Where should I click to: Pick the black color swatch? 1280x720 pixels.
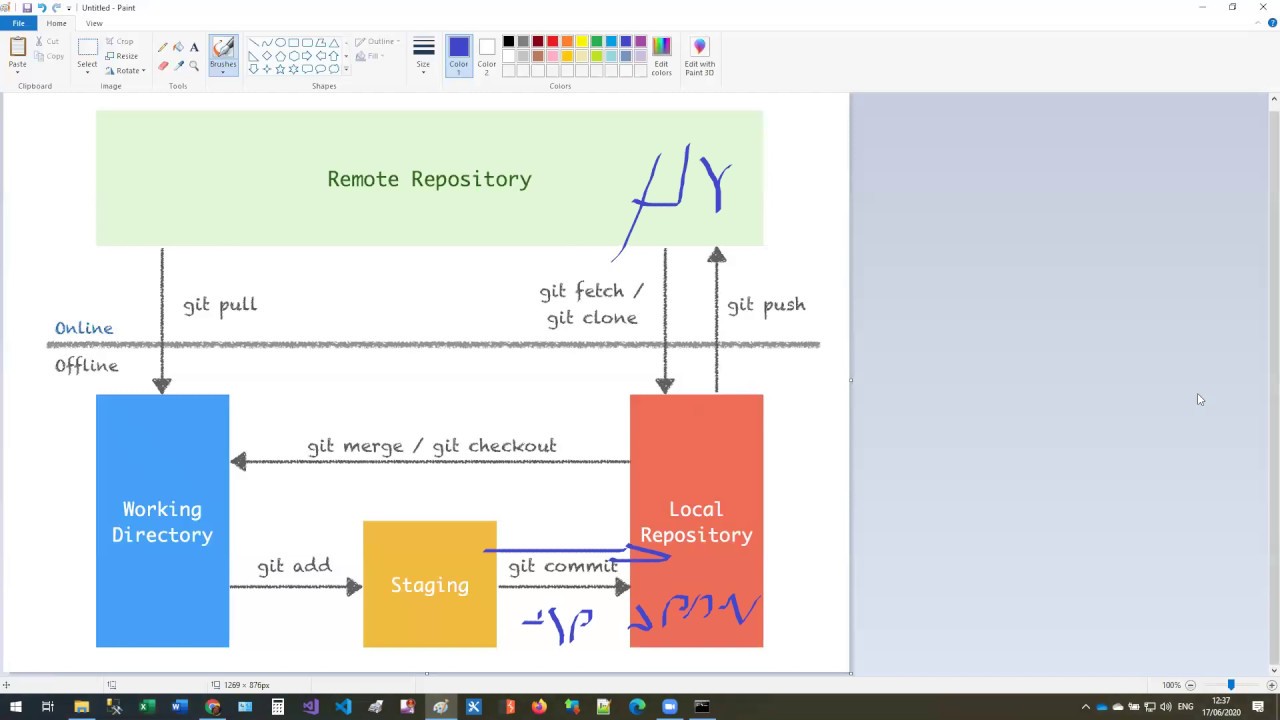click(508, 41)
